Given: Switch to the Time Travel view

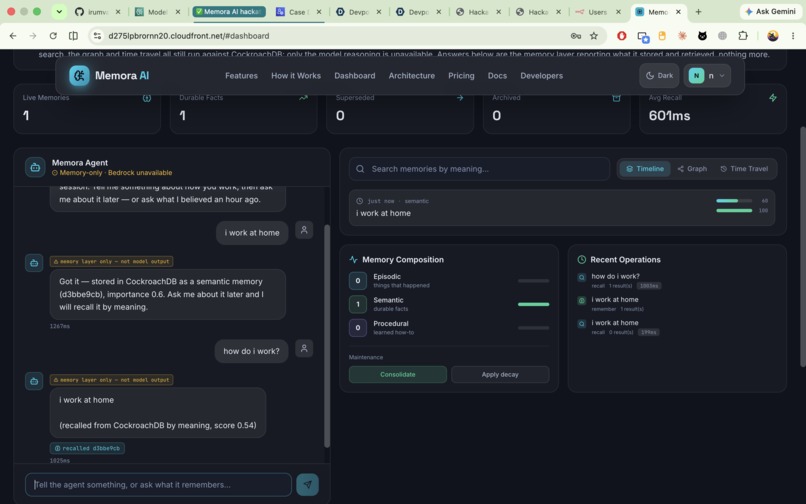Looking at the screenshot, I should click(744, 169).
